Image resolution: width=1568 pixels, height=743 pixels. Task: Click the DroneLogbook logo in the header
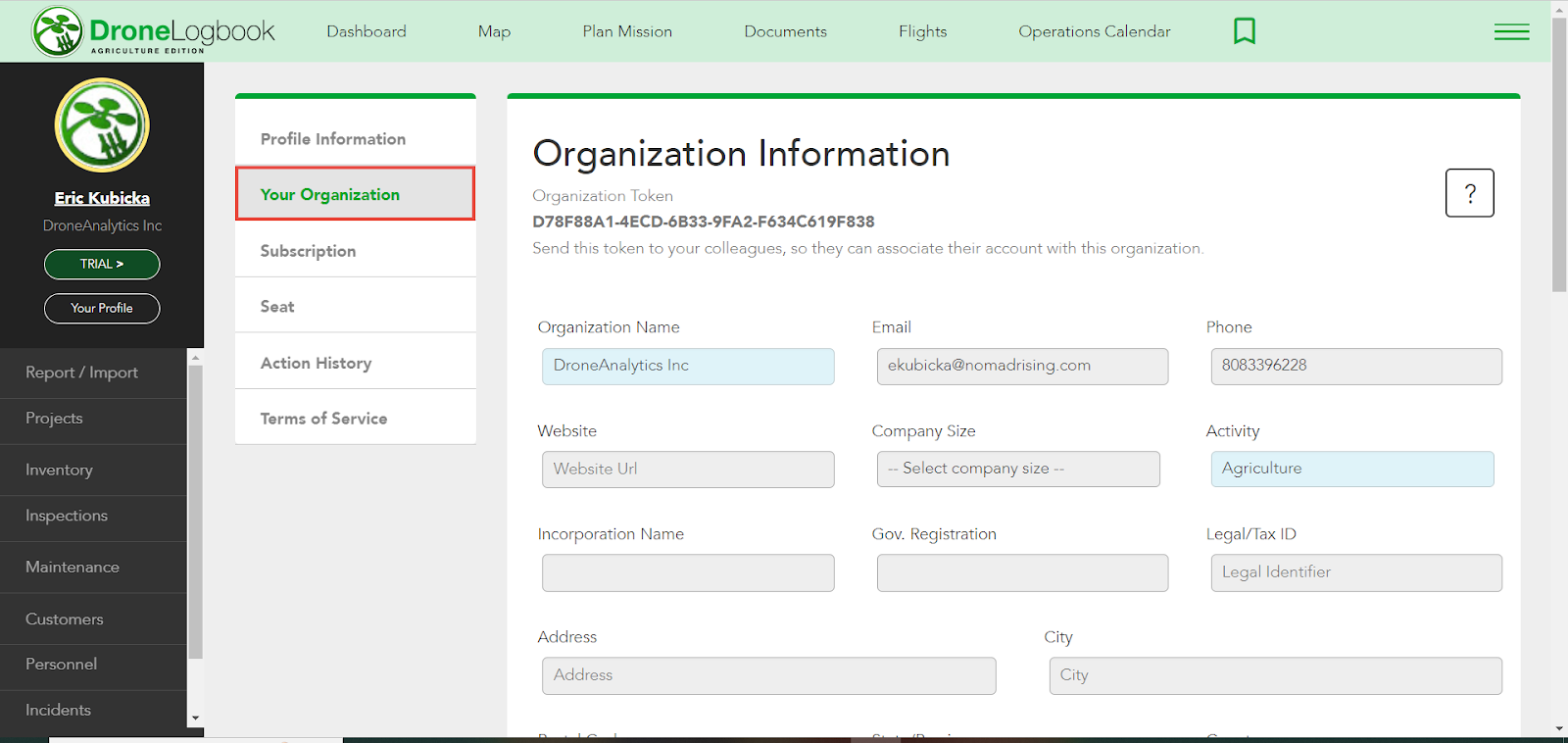(x=154, y=31)
